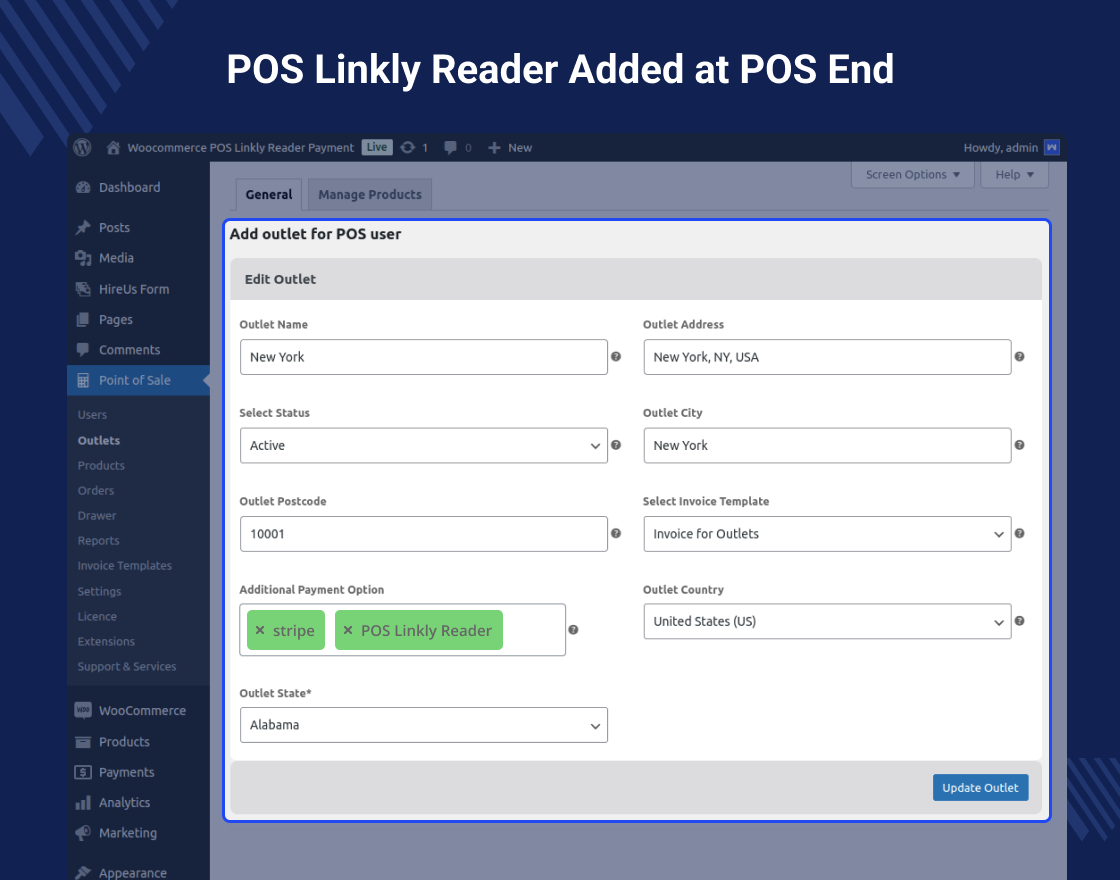This screenshot has height=880, width=1120.
Task: Open site comments via the speech bubble icon
Action: (x=83, y=349)
